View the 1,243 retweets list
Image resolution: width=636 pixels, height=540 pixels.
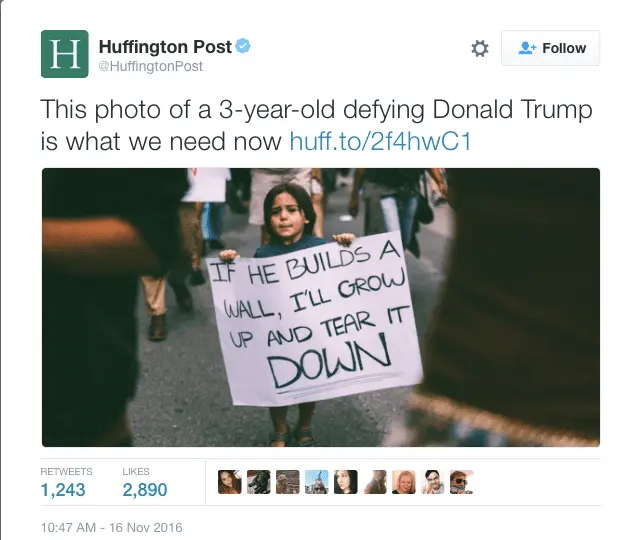click(63, 484)
